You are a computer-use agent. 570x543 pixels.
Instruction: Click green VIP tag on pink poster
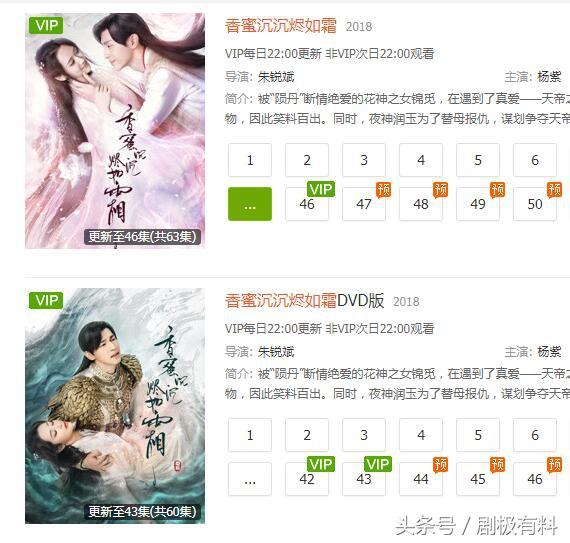point(46,25)
